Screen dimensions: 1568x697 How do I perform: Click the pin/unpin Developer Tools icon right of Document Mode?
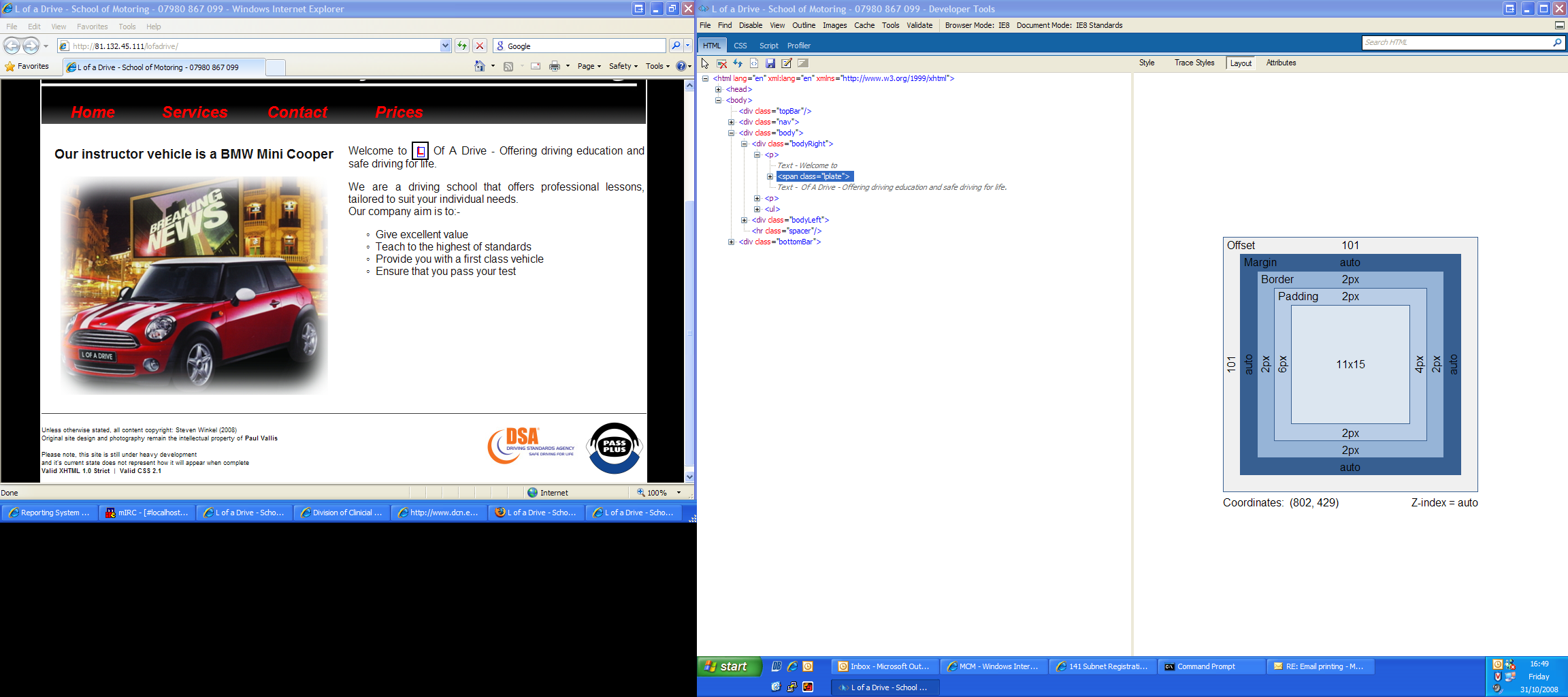tap(1559, 25)
